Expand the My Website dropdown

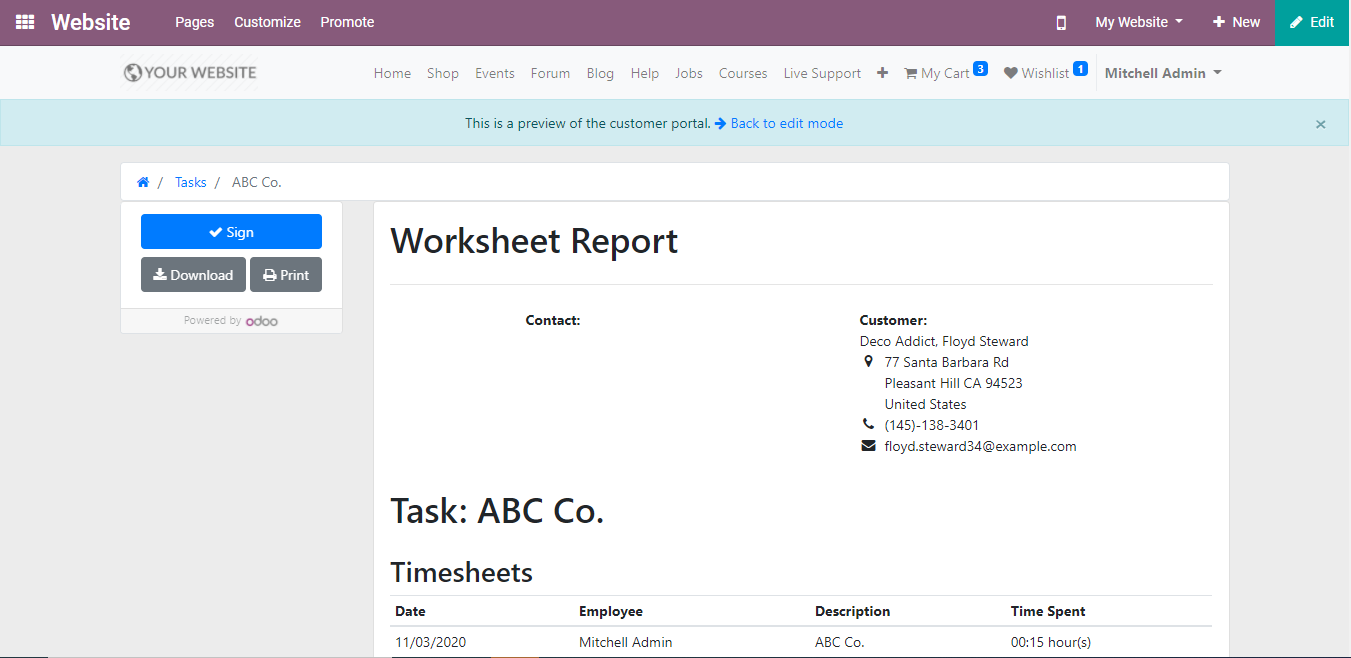[1138, 22]
